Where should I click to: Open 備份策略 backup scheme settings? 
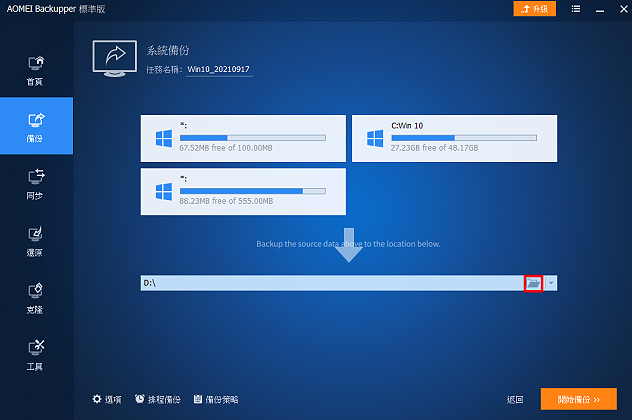(x=216, y=399)
